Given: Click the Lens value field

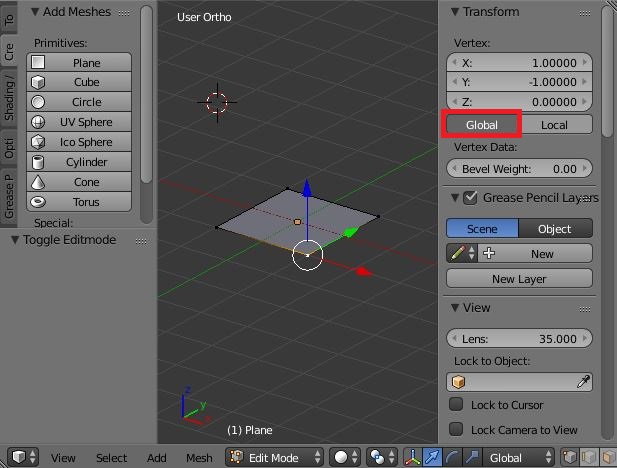Looking at the screenshot, I should pos(519,338).
